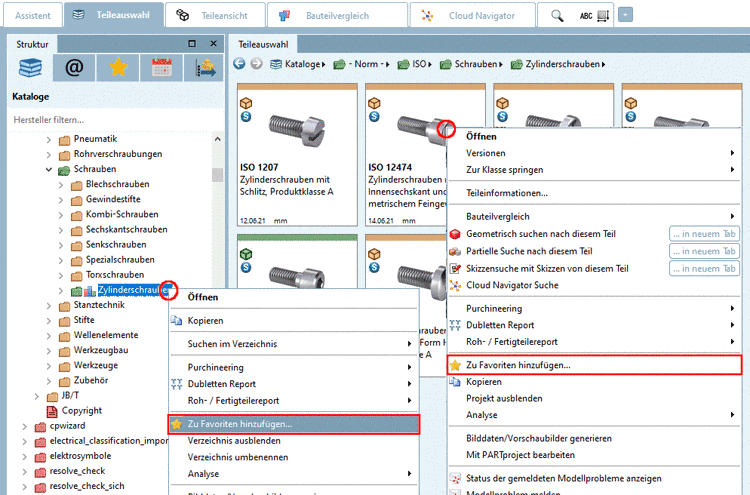Click the 3D cube icon on ISO 1207 tile

click(x=246, y=103)
